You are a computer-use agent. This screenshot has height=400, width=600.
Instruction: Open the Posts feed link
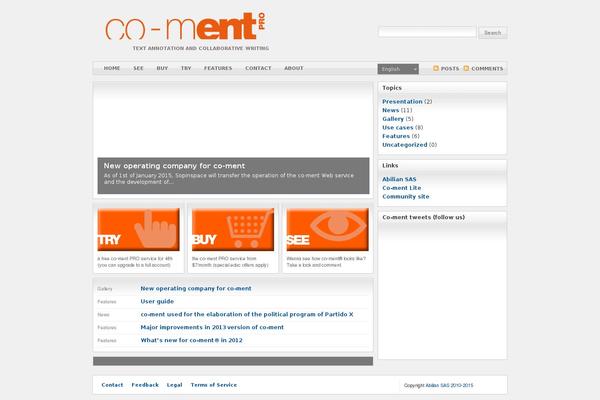coord(450,69)
